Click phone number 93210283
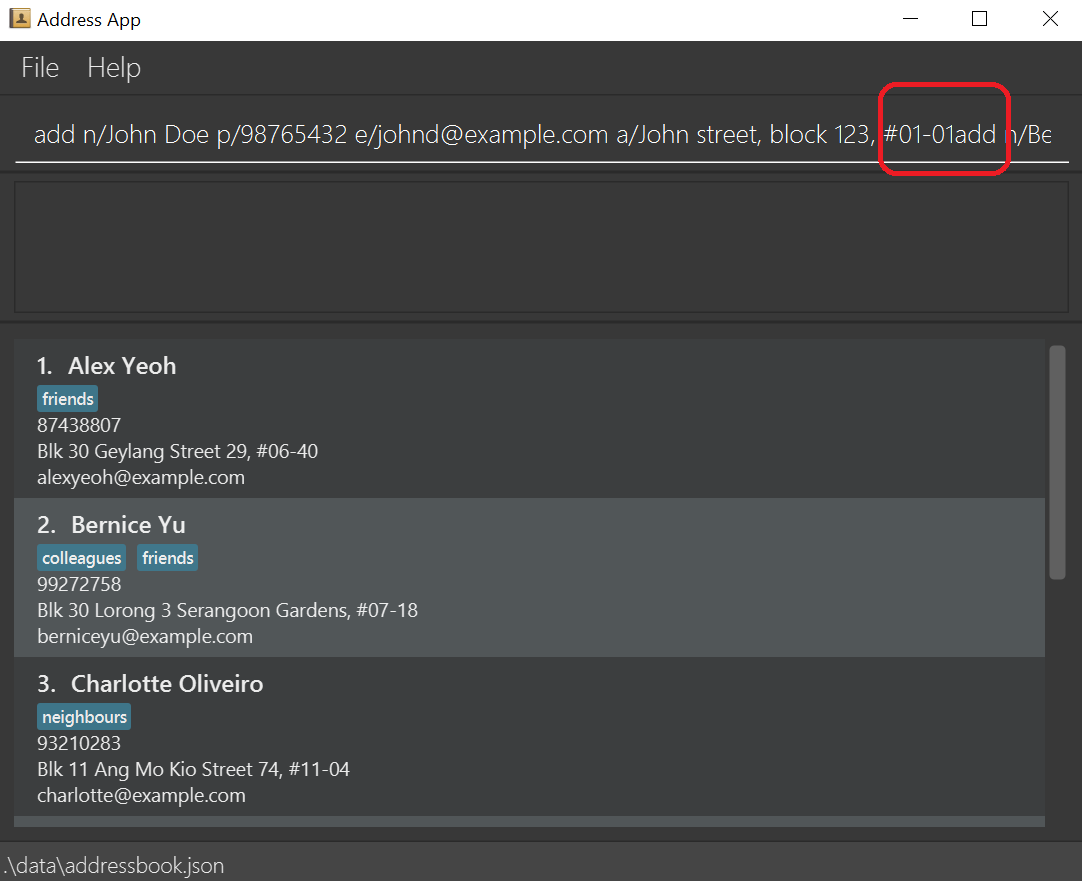The image size is (1082, 881). tap(79, 743)
